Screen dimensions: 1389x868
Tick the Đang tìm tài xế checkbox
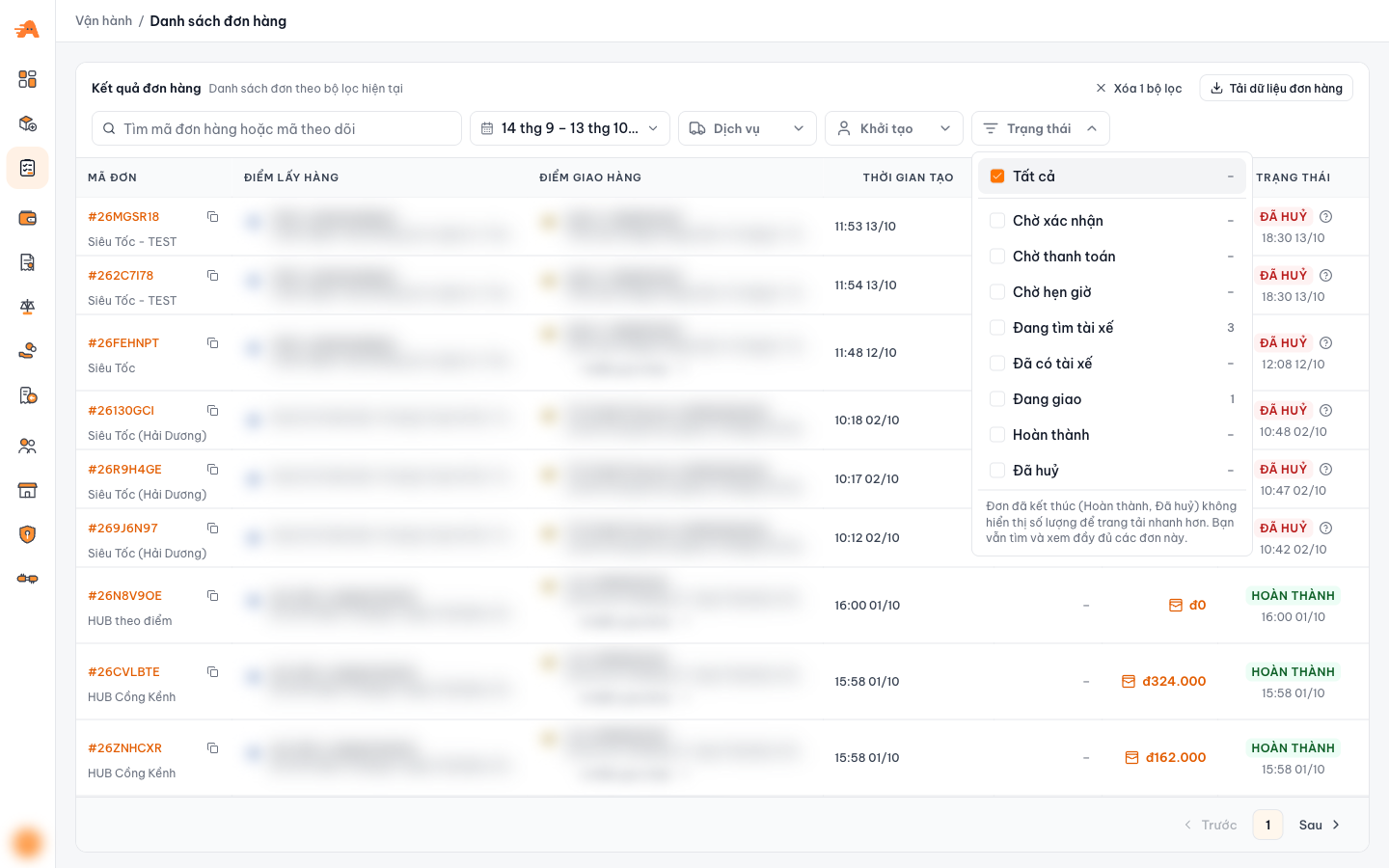point(997,328)
